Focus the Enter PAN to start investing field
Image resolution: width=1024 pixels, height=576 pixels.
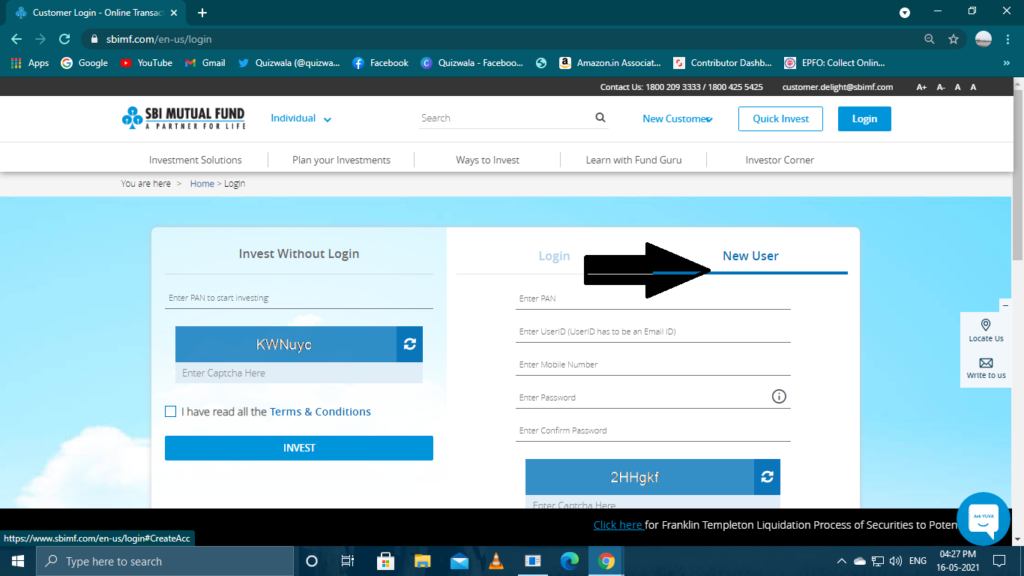[299, 298]
